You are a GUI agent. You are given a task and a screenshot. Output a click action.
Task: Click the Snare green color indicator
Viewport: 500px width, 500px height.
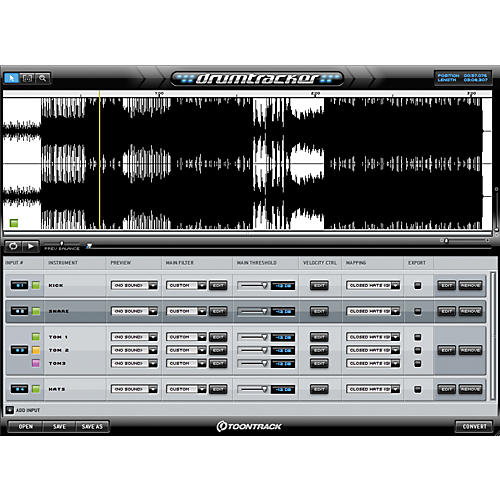click(x=36, y=311)
